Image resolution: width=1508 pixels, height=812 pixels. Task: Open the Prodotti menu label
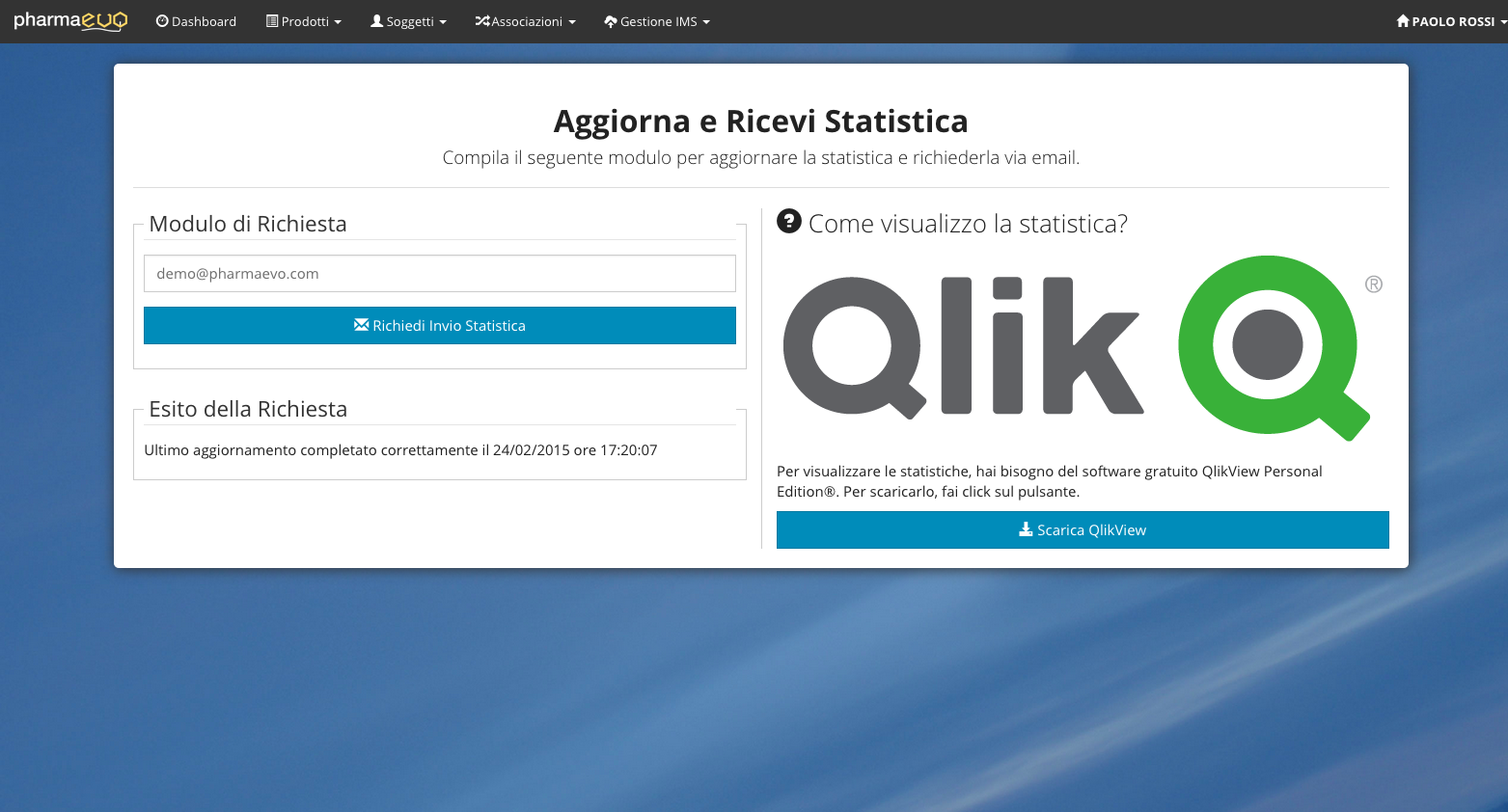coord(305,21)
